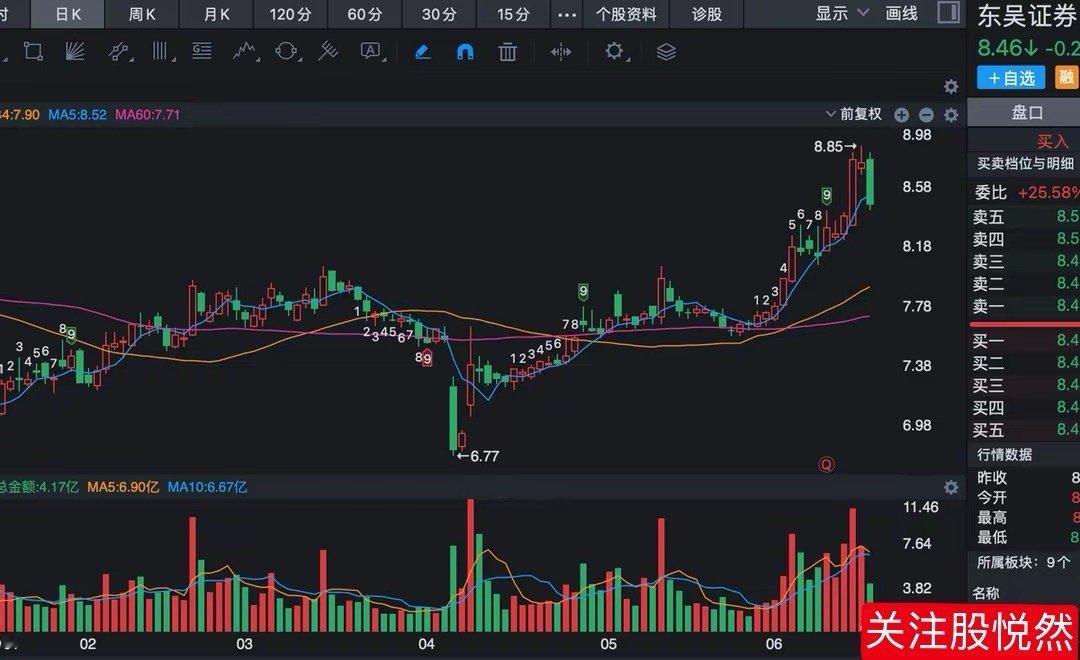The image size is (1080, 660).
Task: Zoom in chart with plus icon
Action: tap(902, 115)
